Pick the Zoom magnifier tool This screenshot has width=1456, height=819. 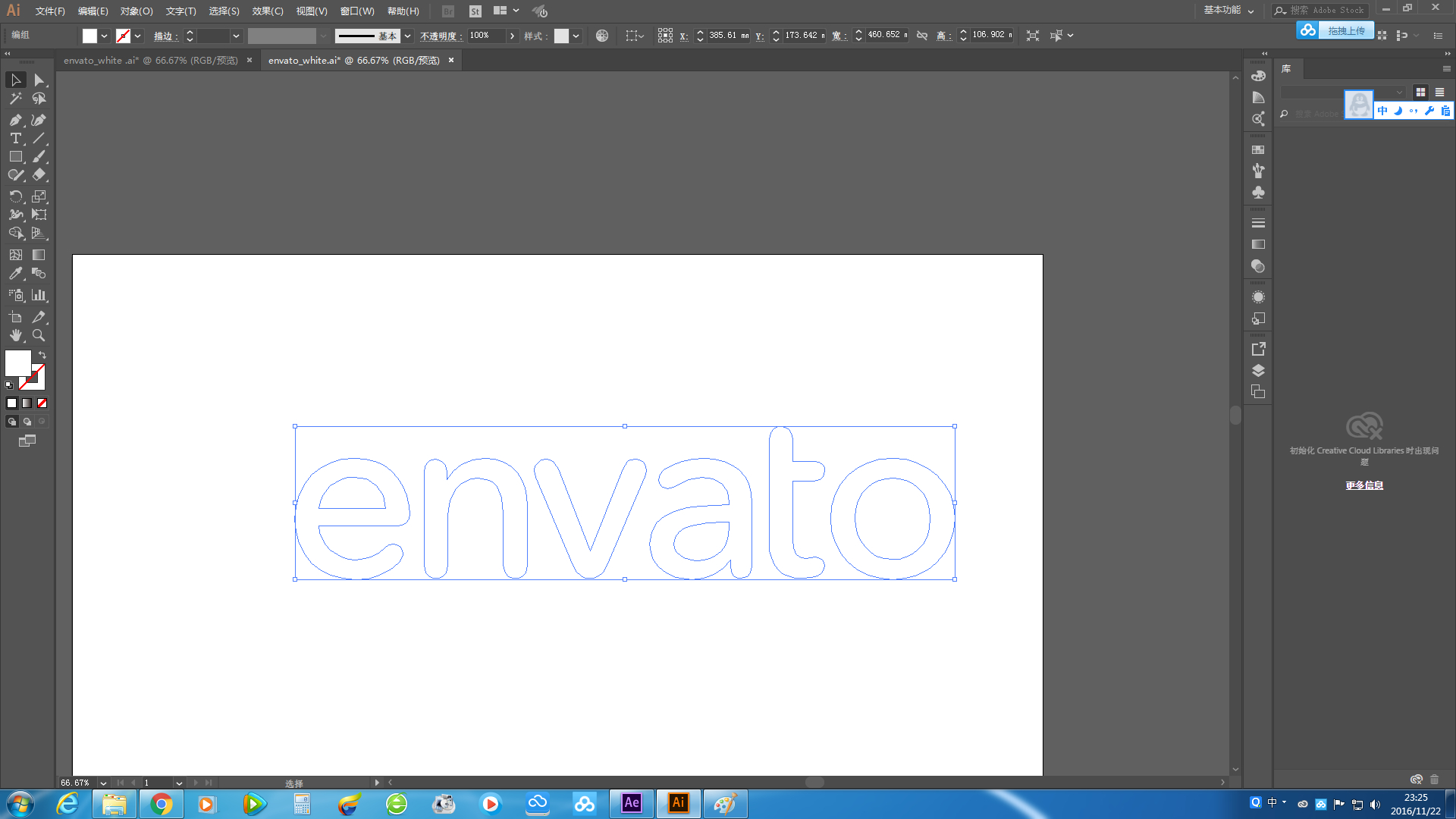tap(39, 335)
